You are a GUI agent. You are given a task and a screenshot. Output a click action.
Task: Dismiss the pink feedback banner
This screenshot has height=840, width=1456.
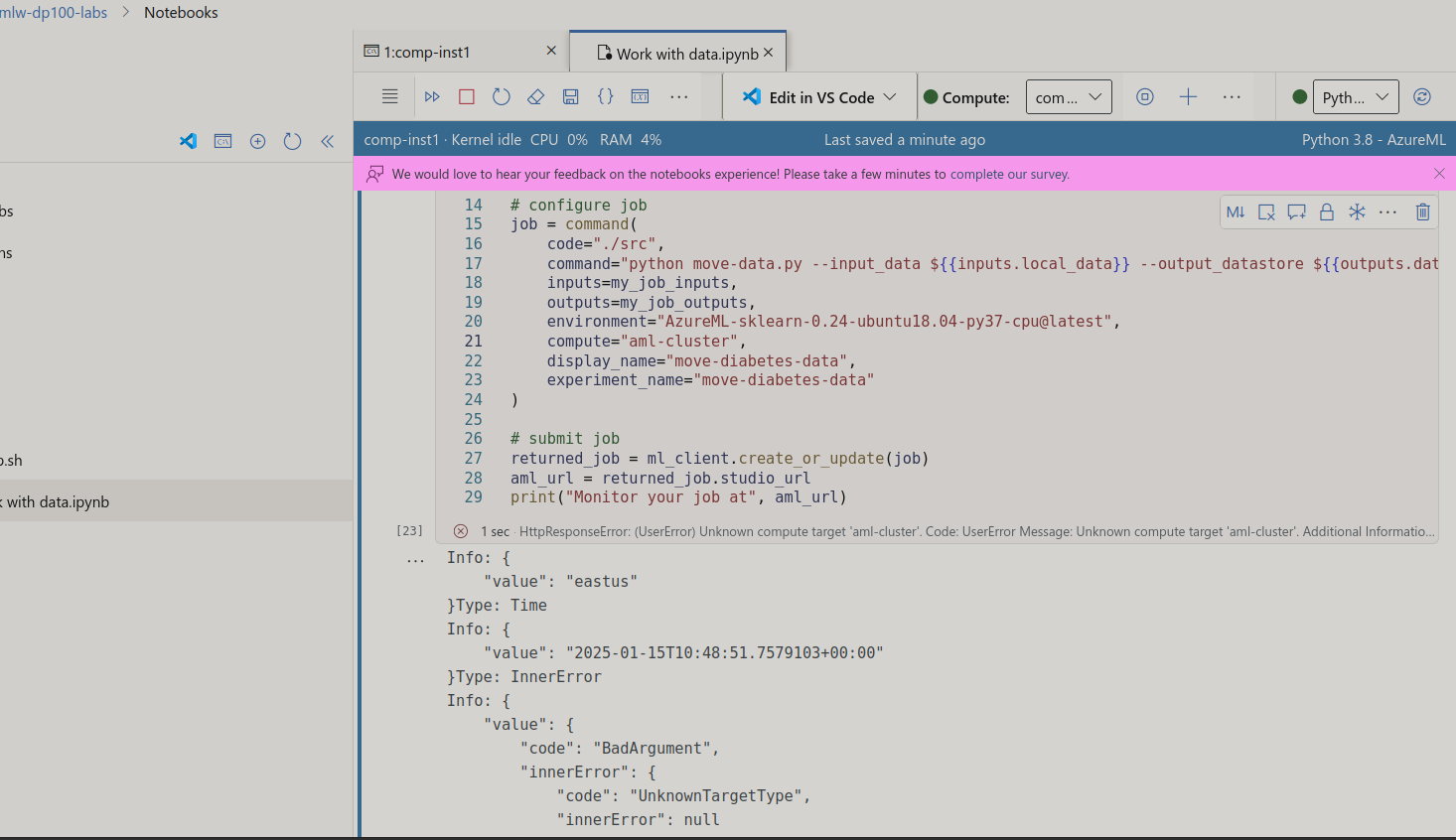(x=1439, y=174)
